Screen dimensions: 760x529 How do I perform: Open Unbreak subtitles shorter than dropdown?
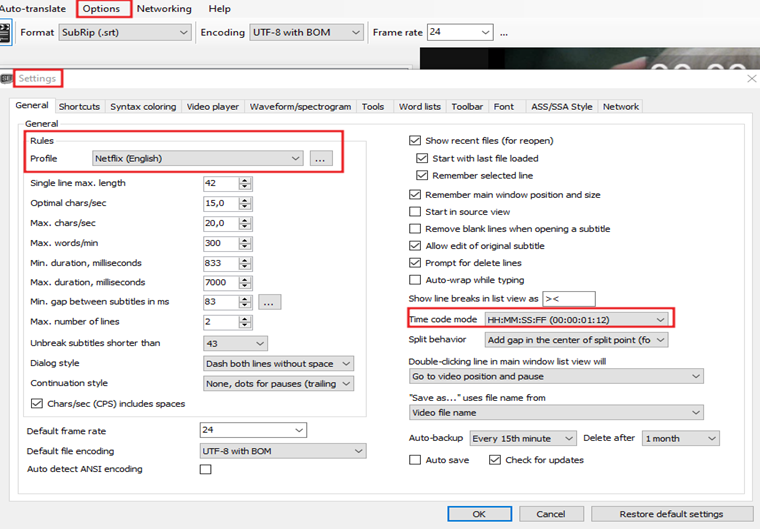pyautogui.click(x=235, y=343)
